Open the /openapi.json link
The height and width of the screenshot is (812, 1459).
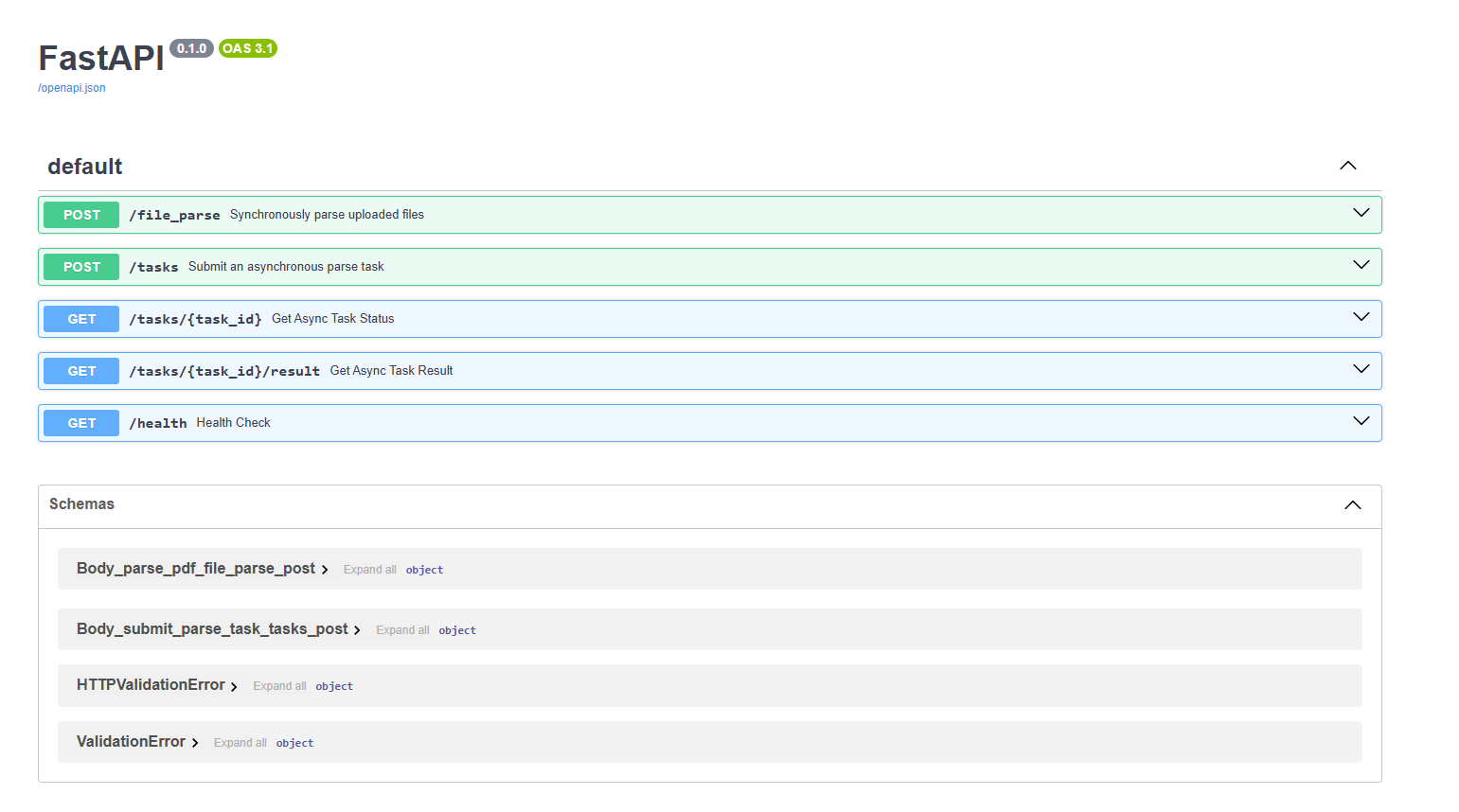(72, 88)
